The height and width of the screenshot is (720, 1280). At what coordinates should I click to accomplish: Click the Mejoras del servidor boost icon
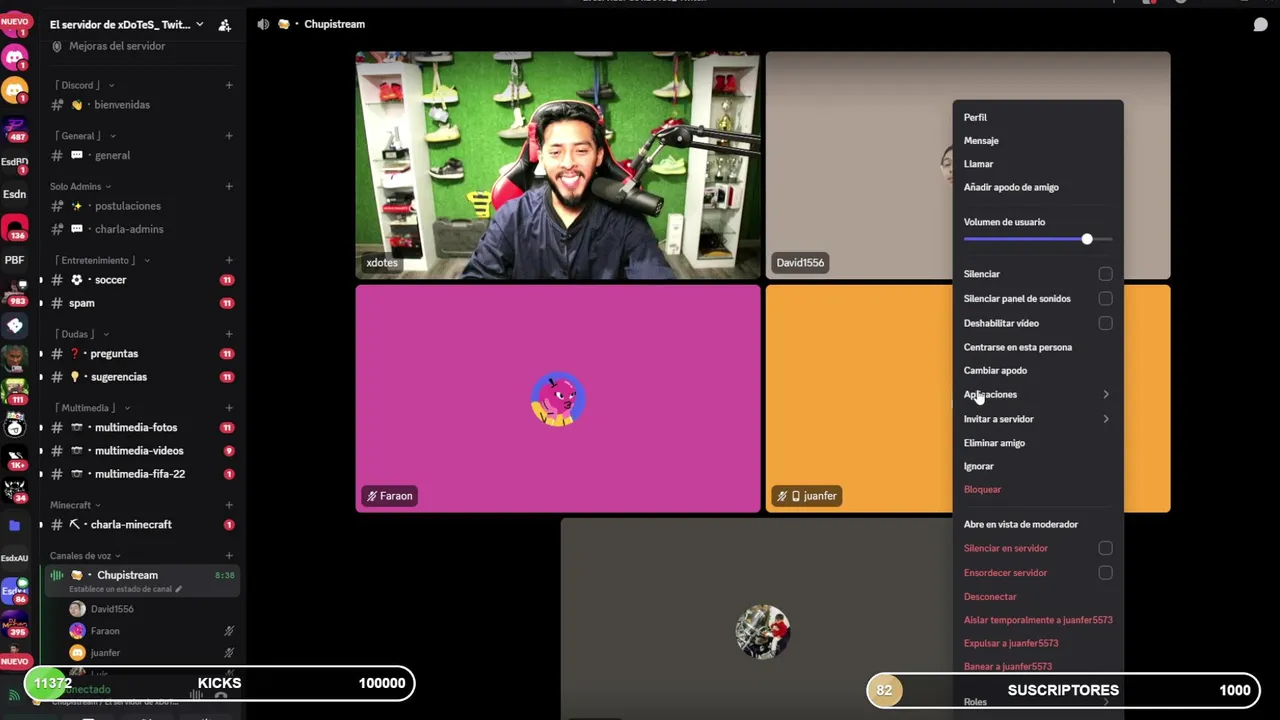click(x=57, y=46)
